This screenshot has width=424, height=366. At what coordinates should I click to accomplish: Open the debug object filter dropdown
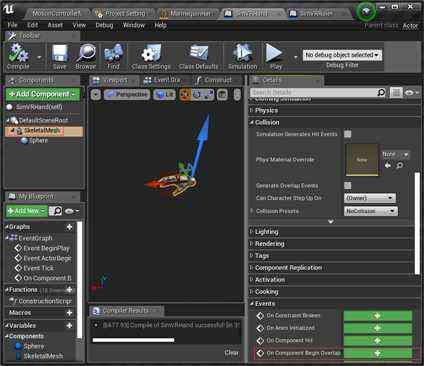[x=342, y=55]
